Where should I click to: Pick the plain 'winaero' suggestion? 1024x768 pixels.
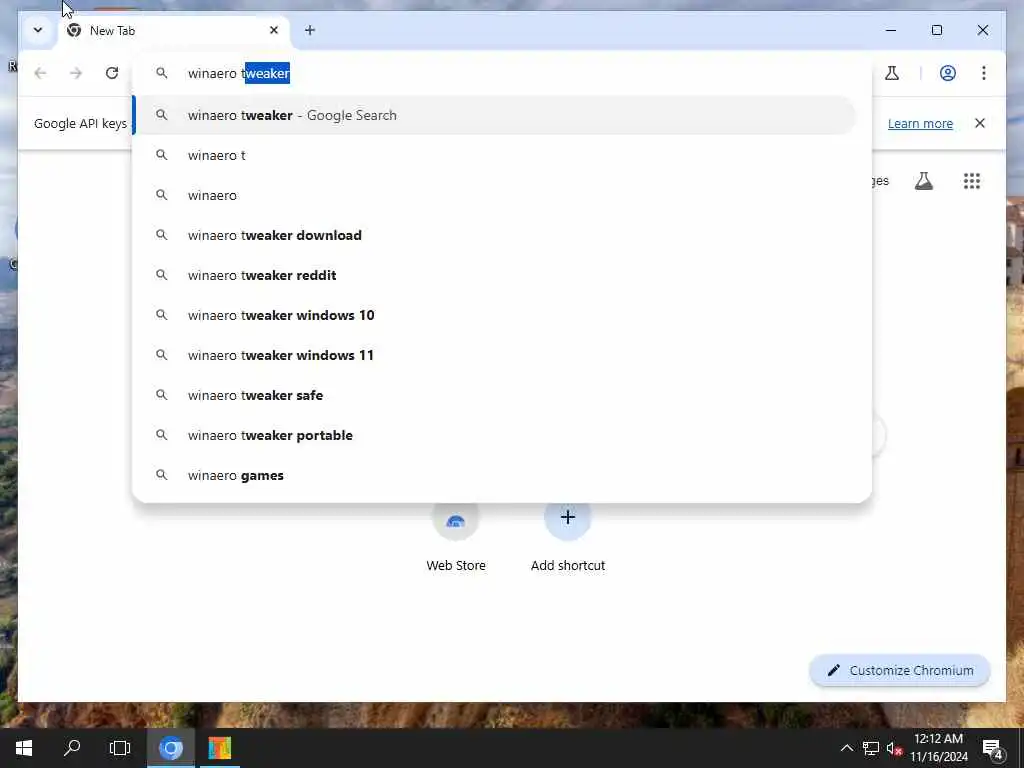(x=495, y=195)
